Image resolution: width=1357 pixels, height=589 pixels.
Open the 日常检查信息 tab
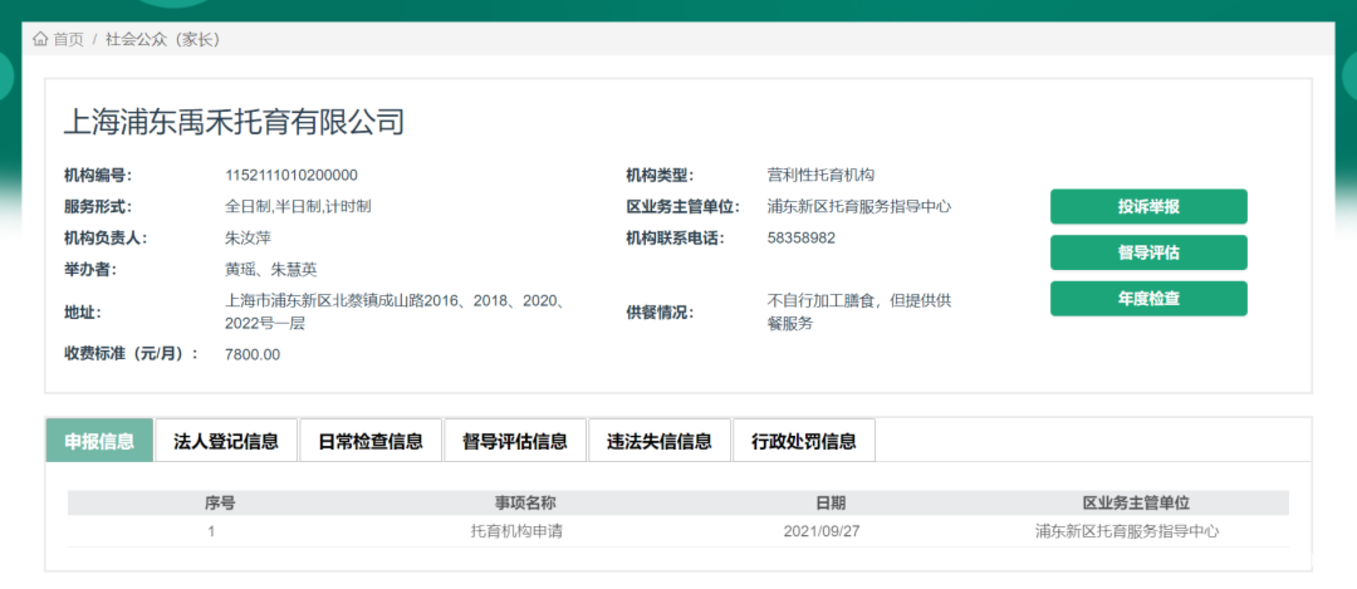370,441
